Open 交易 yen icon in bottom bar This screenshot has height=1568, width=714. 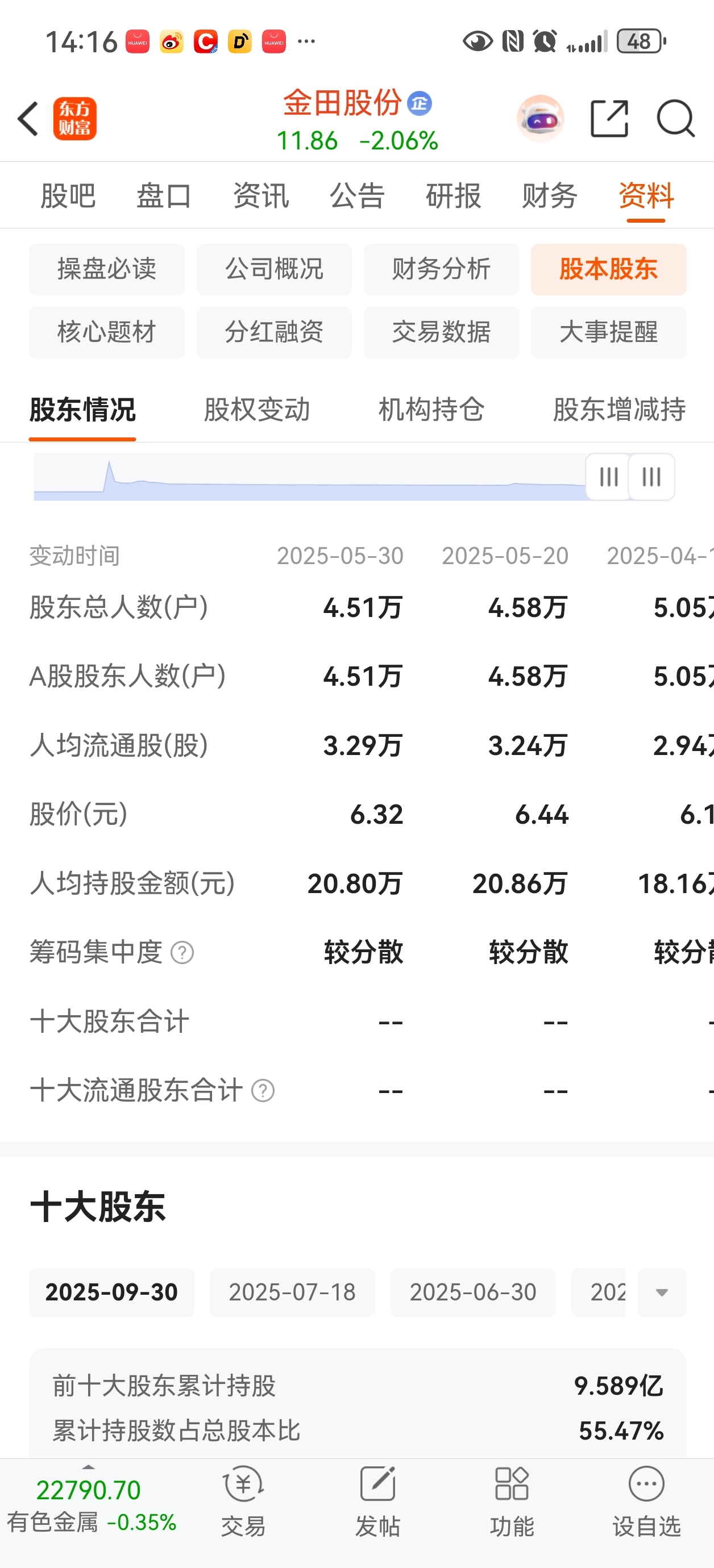243,1484
